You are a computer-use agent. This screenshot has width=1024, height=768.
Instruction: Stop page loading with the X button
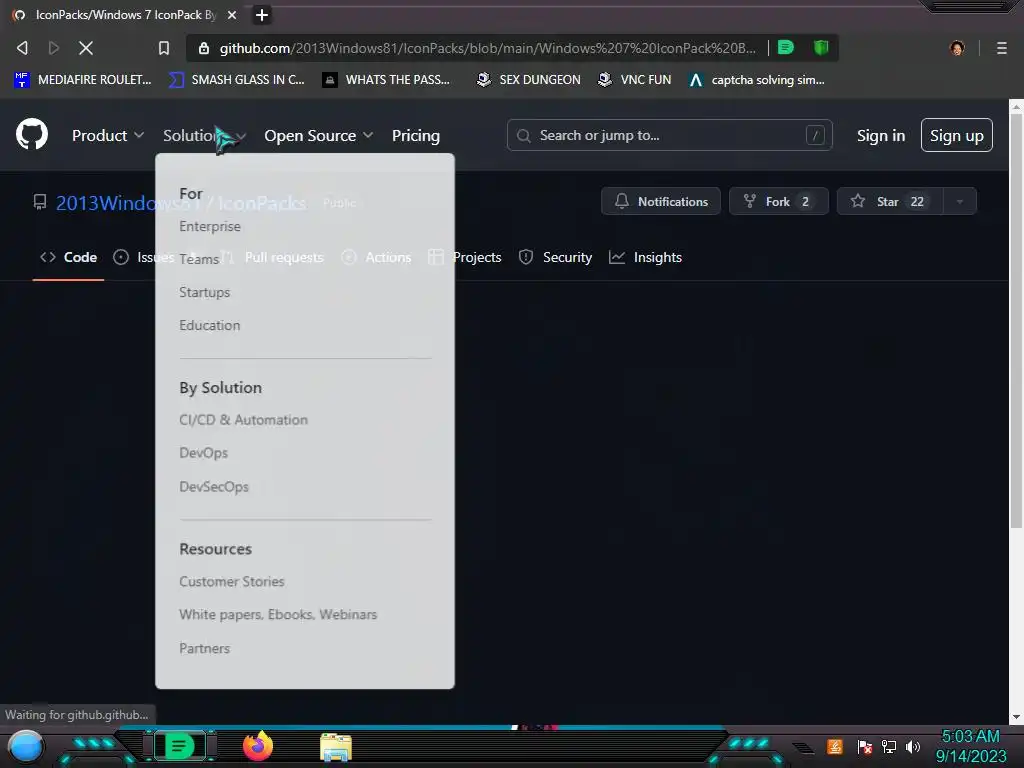point(86,48)
